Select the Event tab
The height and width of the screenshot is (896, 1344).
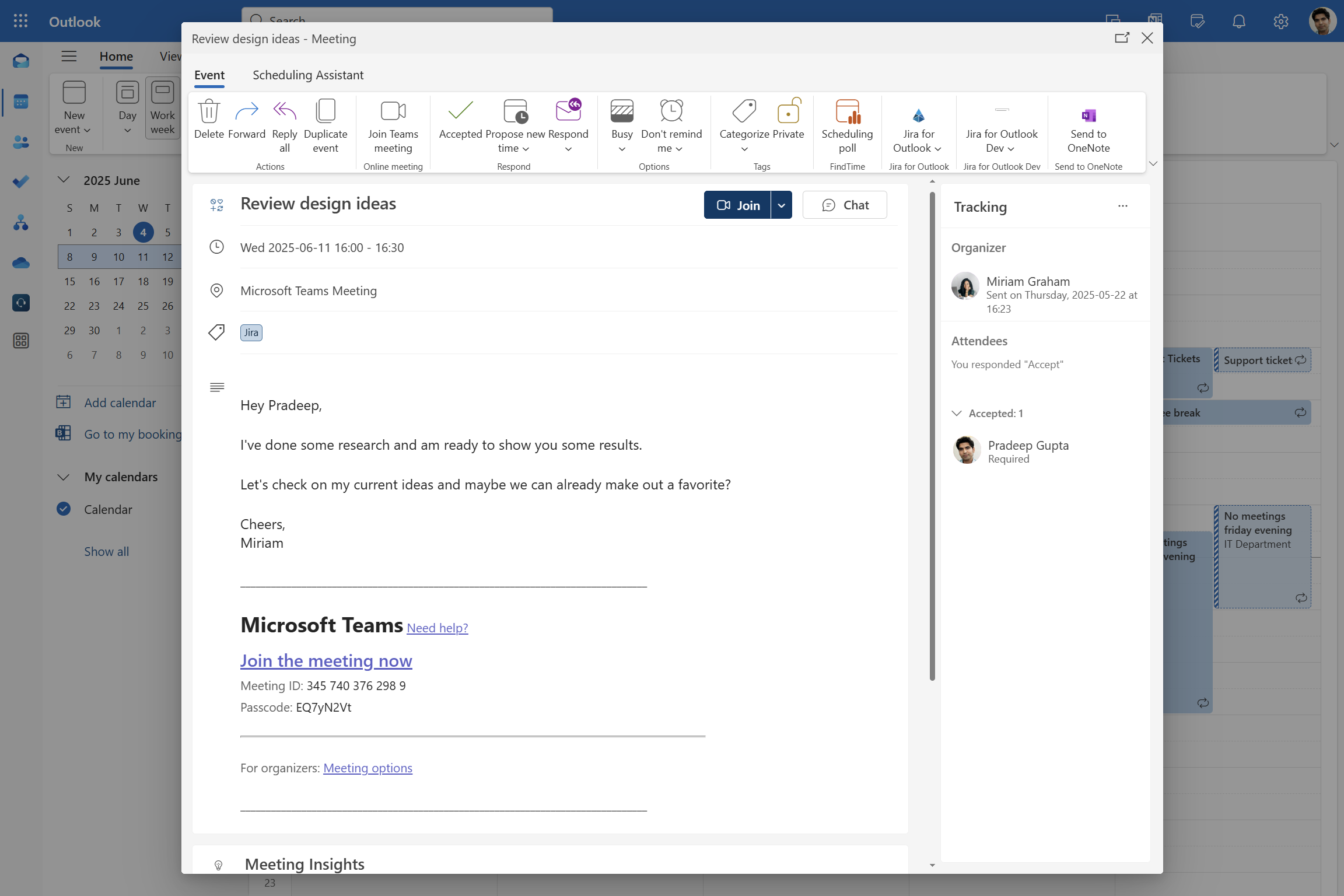[x=209, y=75]
